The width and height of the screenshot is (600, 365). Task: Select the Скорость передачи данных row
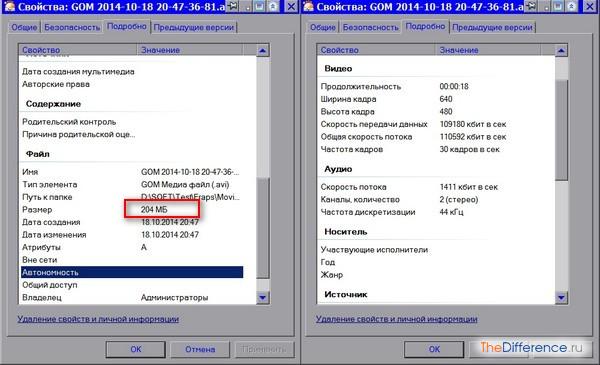point(430,124)
